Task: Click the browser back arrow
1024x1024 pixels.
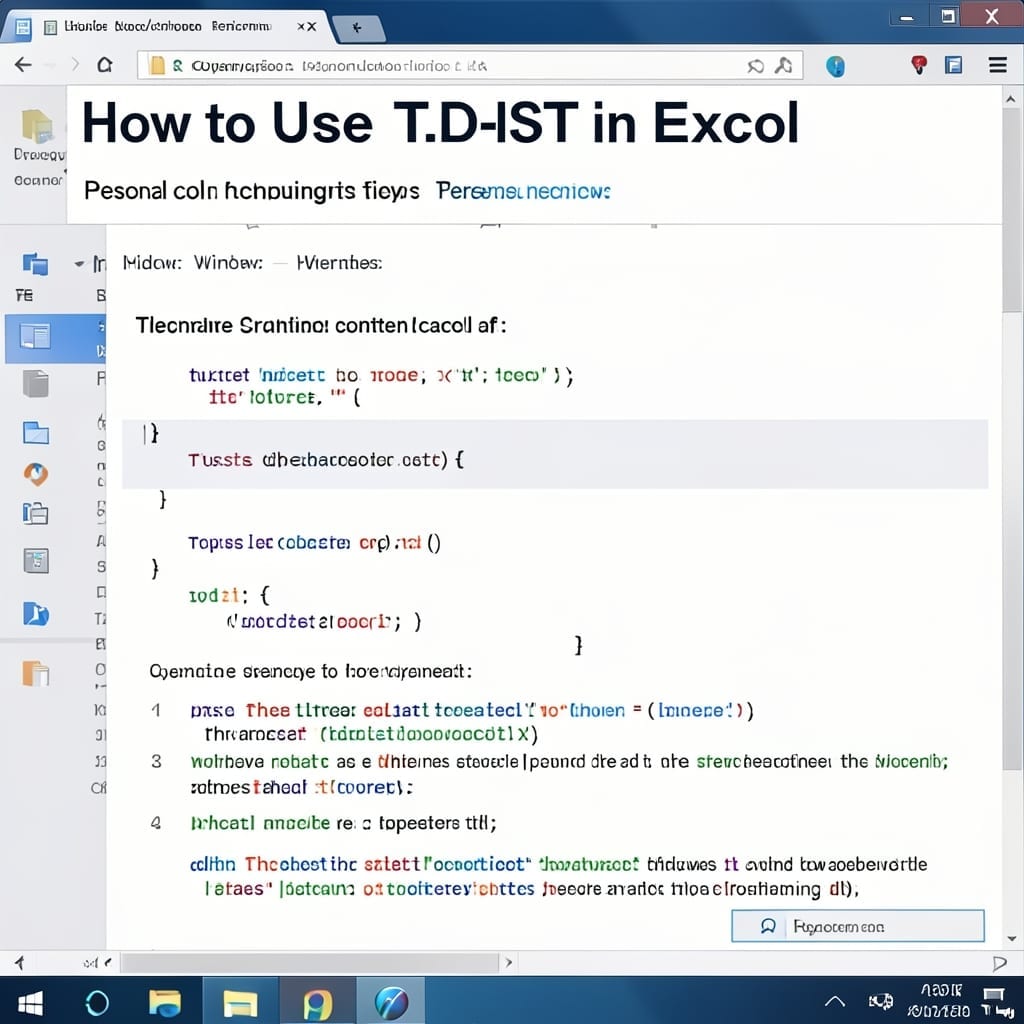Action: [24, 65]
